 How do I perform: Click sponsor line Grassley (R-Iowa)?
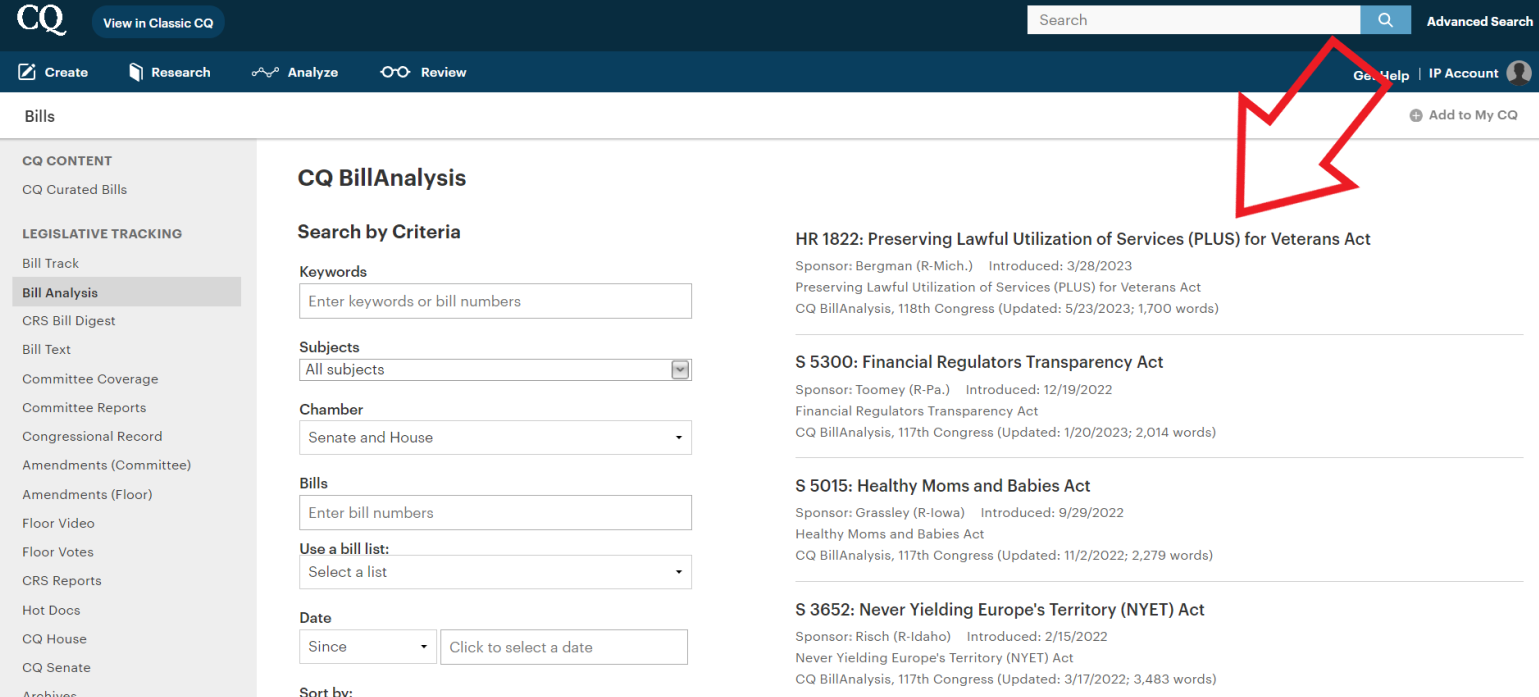880,513
